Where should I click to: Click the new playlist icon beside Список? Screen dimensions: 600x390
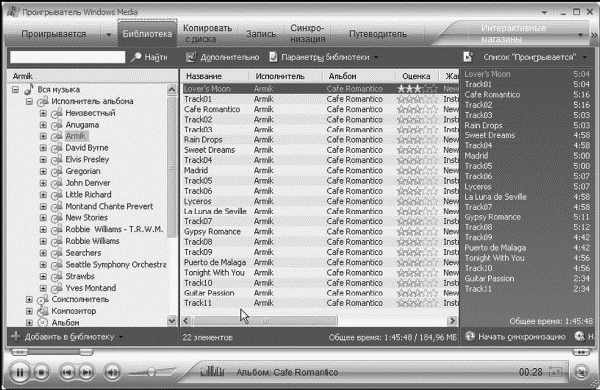pyautogui.click(x=468, y=57)
